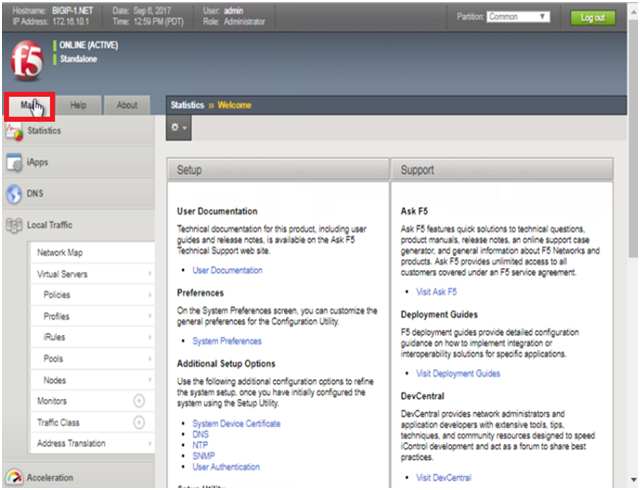Switch to the Help tab
Image resolution: width=640 pixels, height=490 pixels.
(78, 105)
